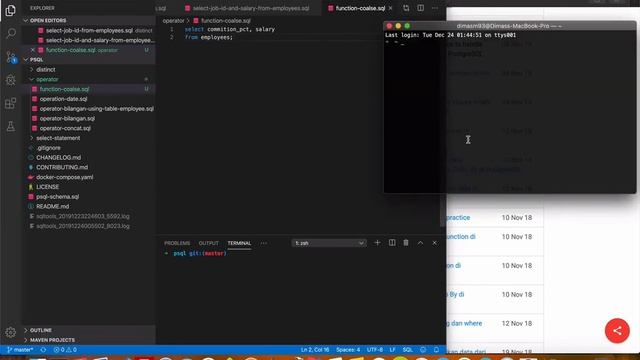
Task: Open the panel's more tabs ellipsis
Action: click(264, 243)
